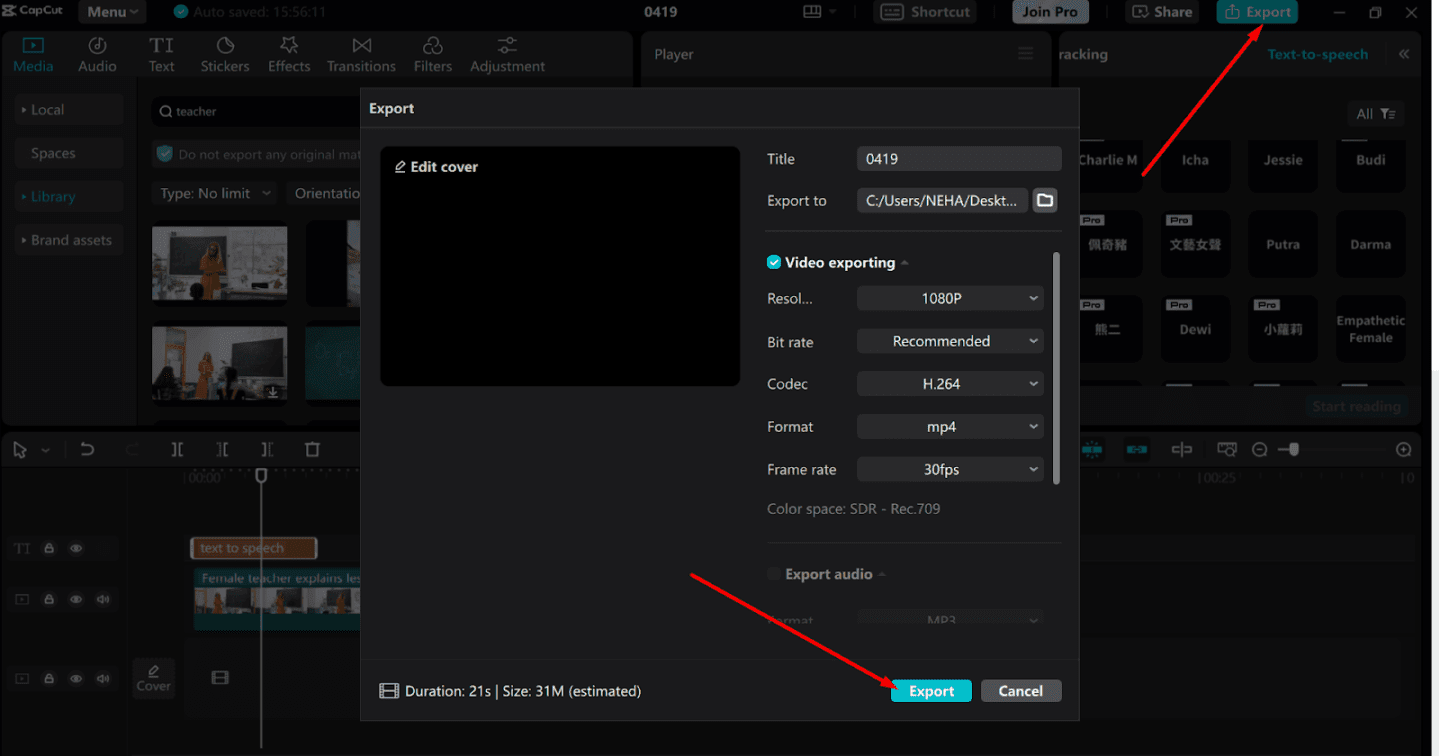The width and height of the screenshot is (1440, 756).
Task: Open the All voices filter
Action: tap(1375, 114)
